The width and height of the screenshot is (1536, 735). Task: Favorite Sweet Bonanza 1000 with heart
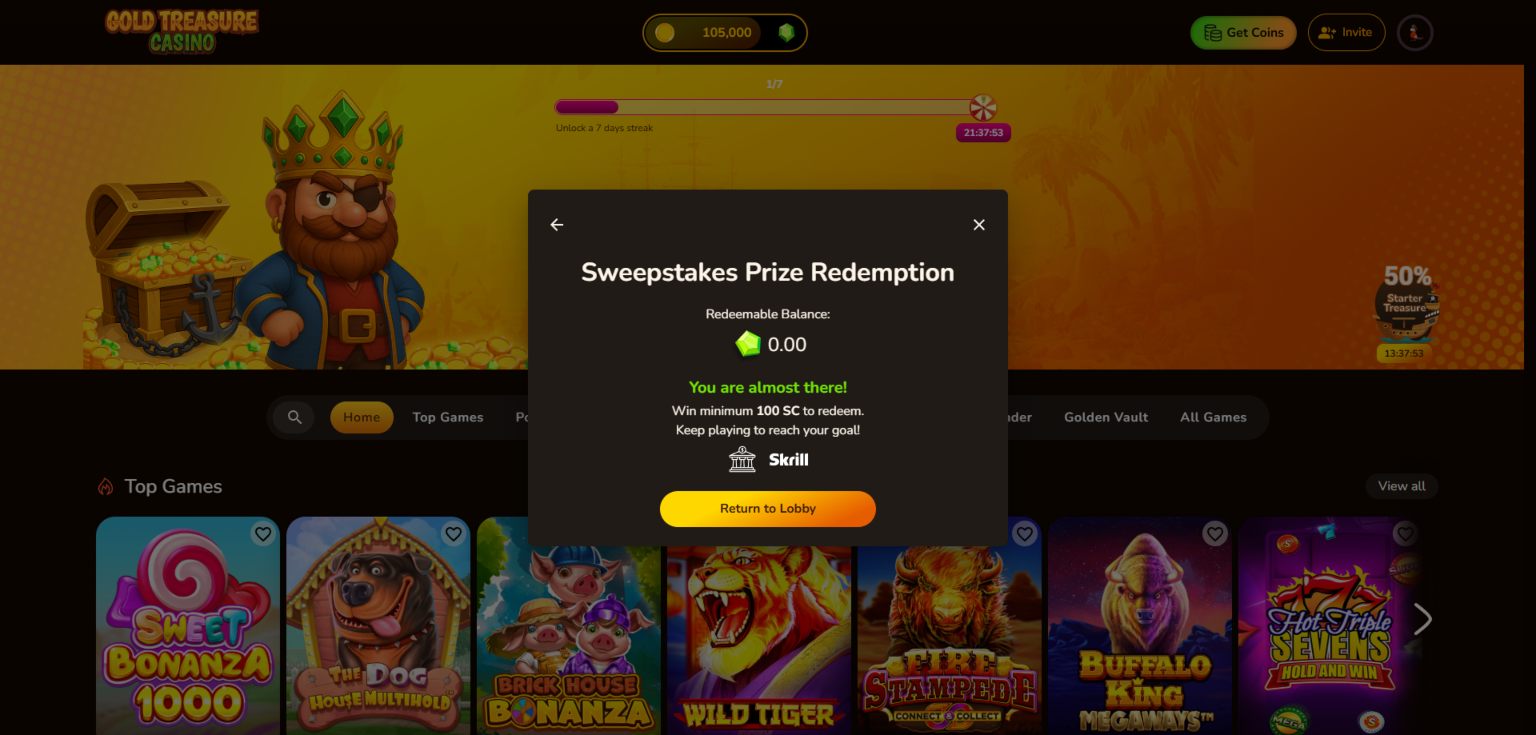pyautogui.click(x=263, y=534)
